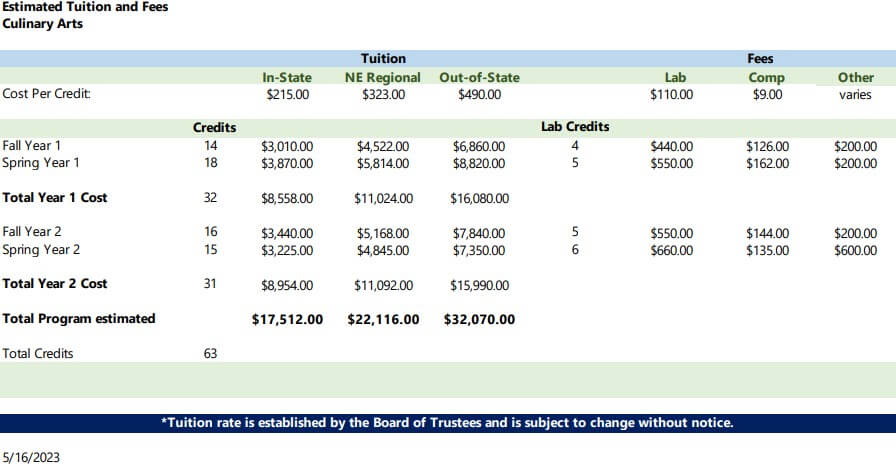Click the "Lab Credits" column header
Viewport: 896px width, 466px height.
(x=575, y=127)
